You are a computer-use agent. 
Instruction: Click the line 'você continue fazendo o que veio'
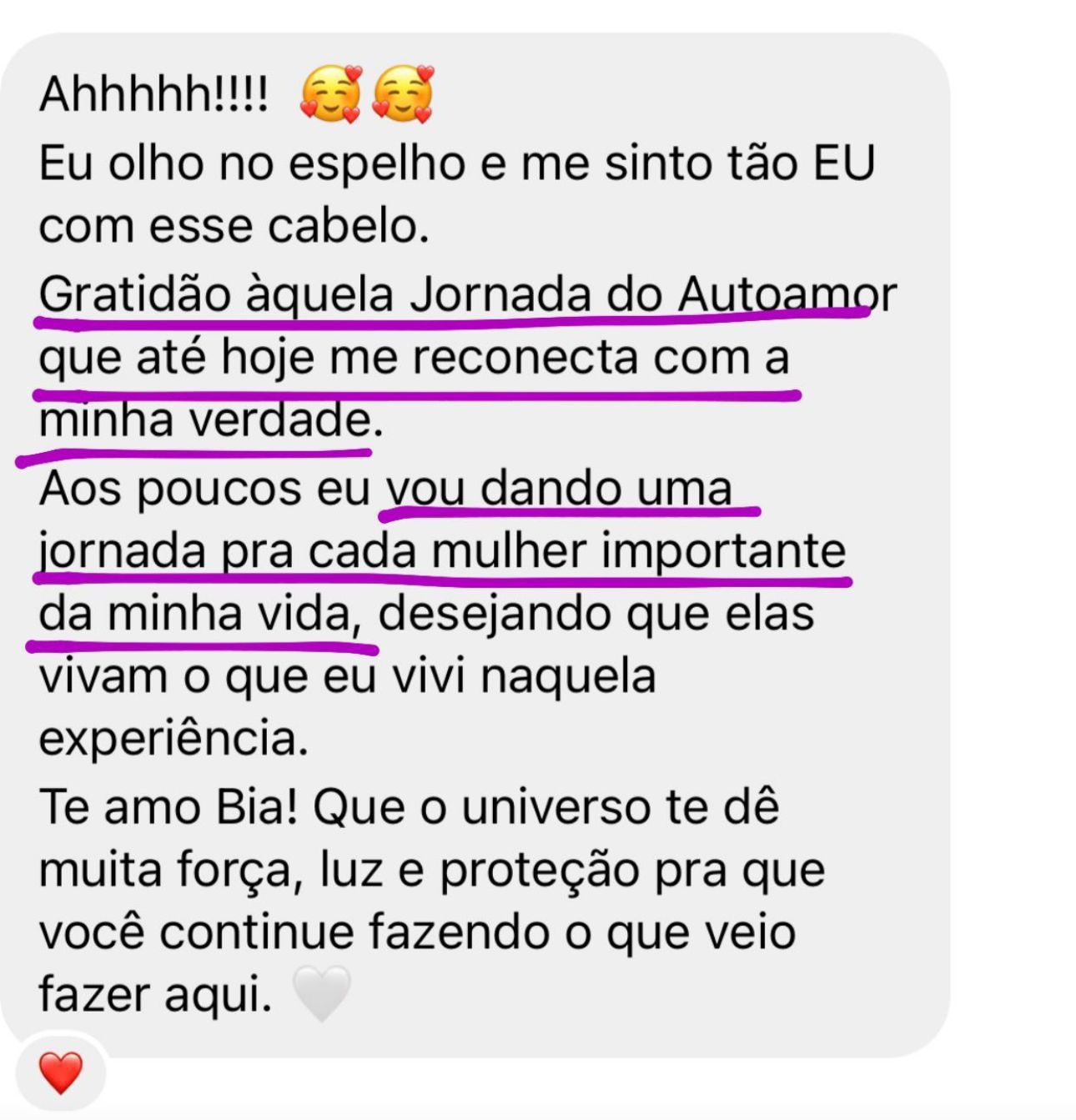(x=417, y=932)
